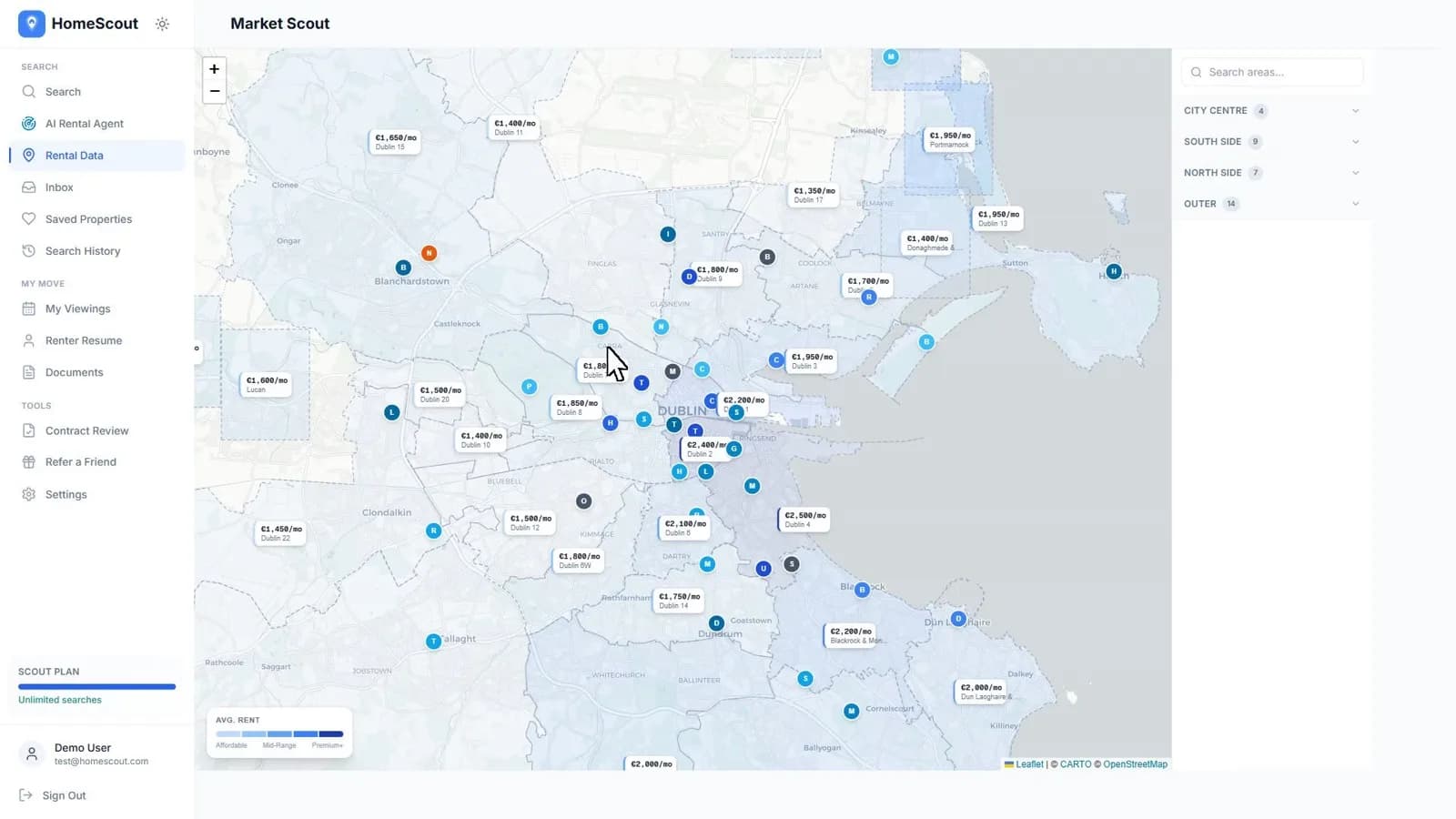Click Dublin 12 €1,500/mo rent label
This screenshot has height=819, width=1456.
[x=531, y=522]
